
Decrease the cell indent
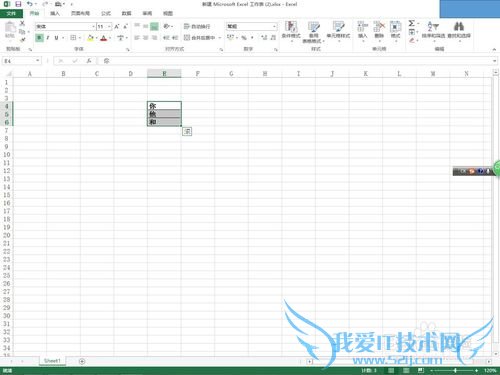(x=166, y=38)
